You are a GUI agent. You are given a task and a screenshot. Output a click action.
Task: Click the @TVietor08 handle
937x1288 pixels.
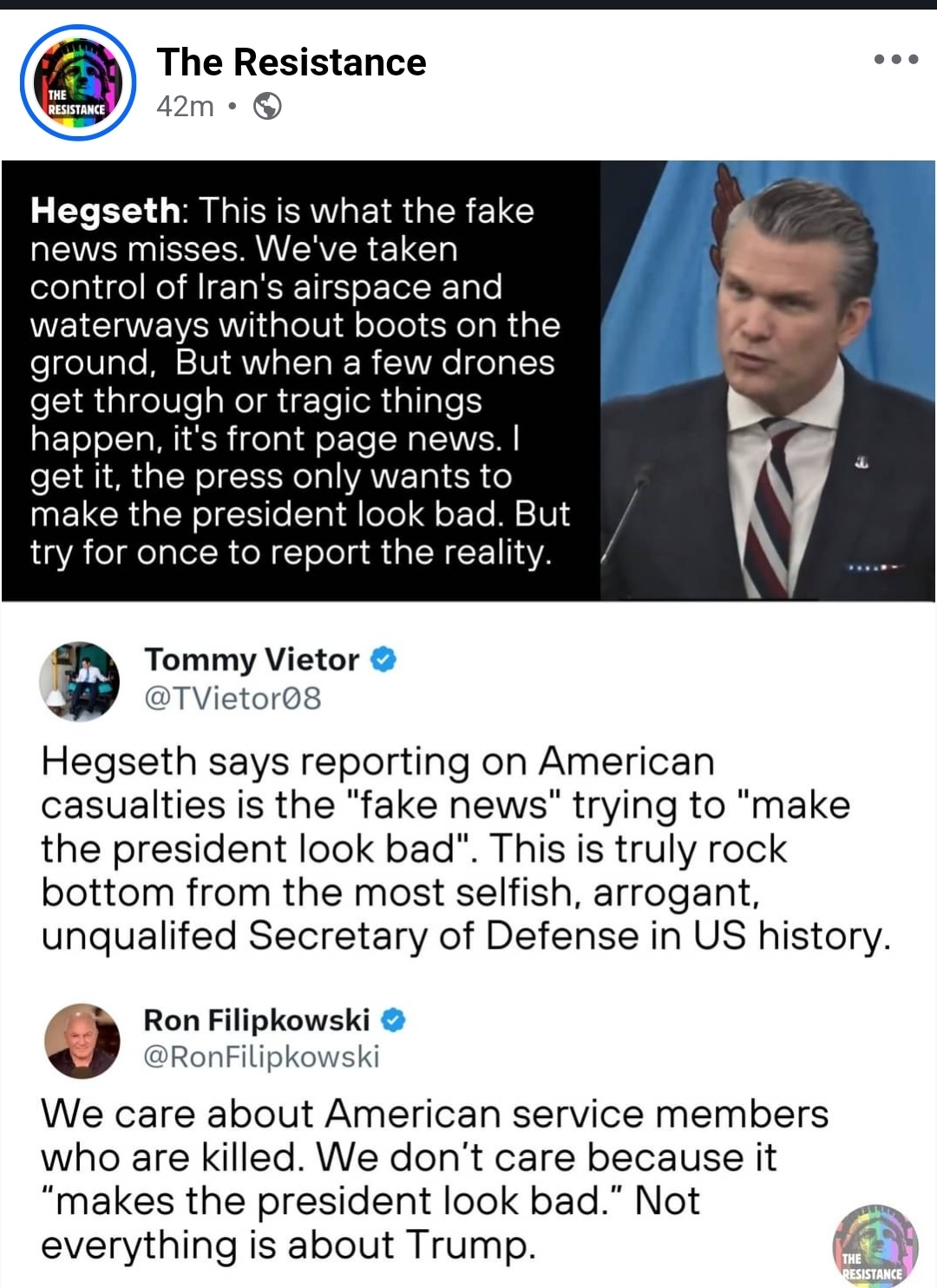pos(233,698)
